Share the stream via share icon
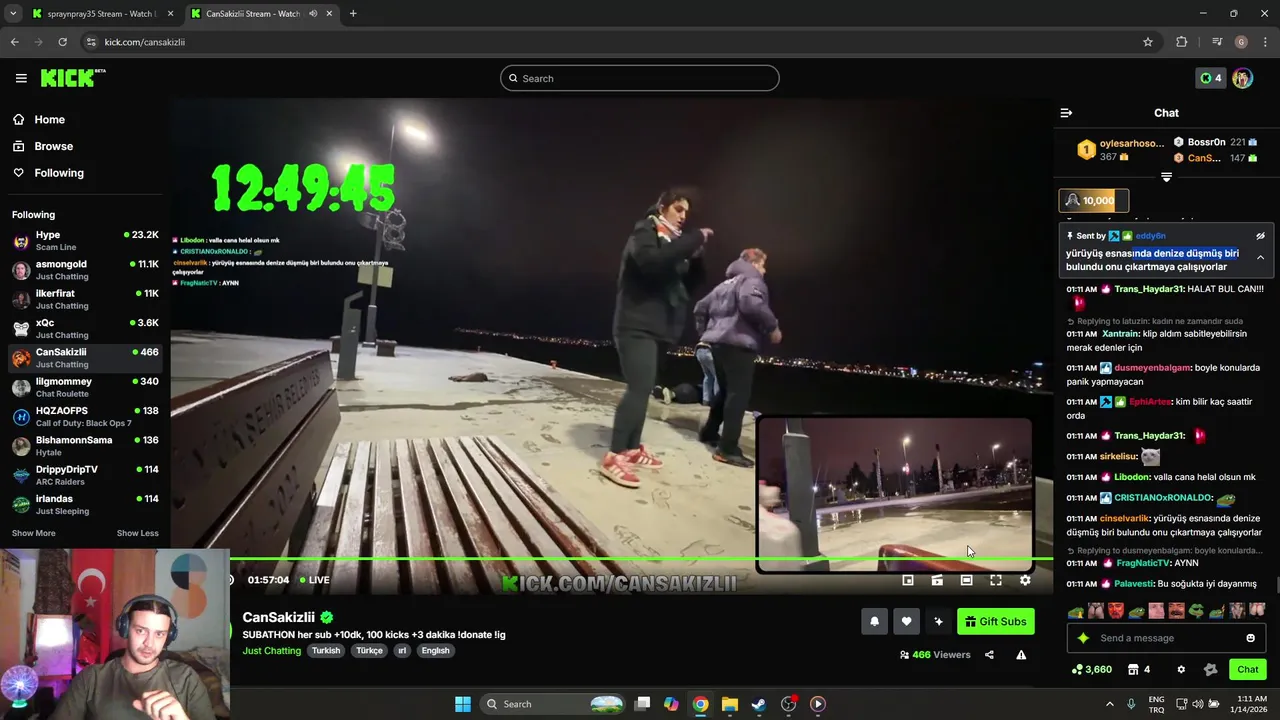The width and height of the screenshot is (1280, 720). pyautogui.click(x=989, y=655)
